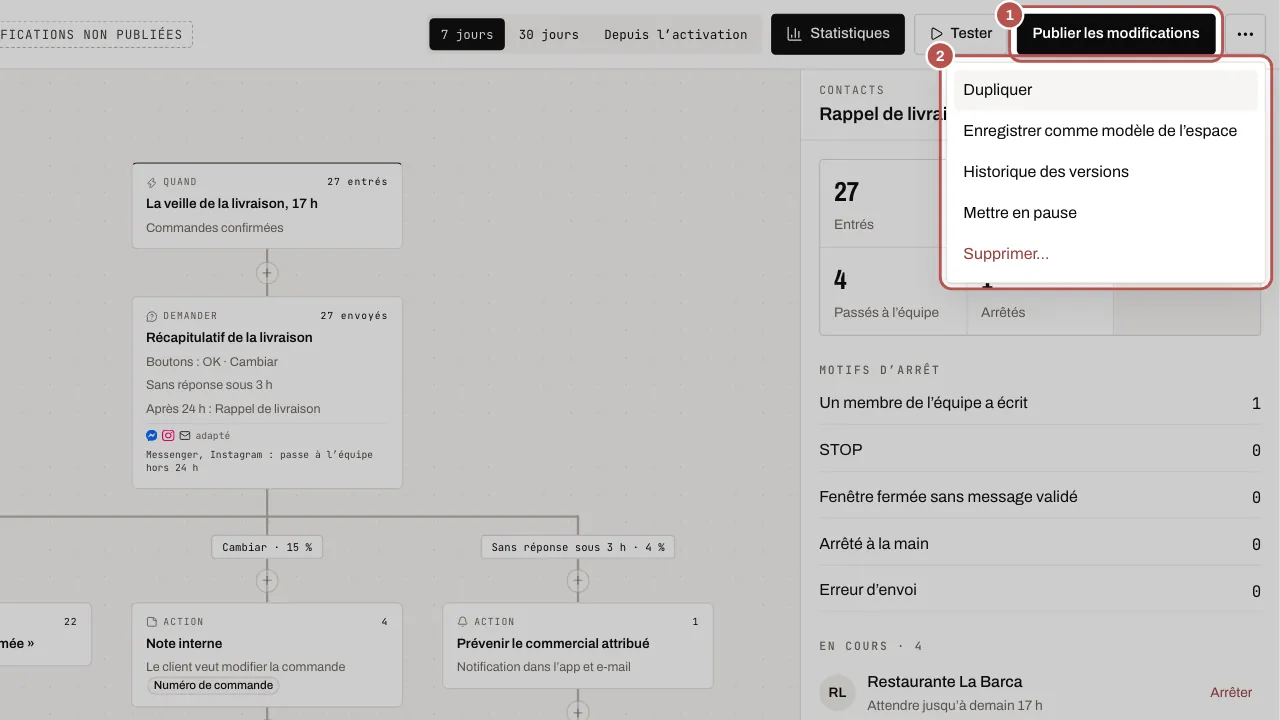This screenshot has height=720, width=1280.
Task: Add step under Sans réponse sous 3 h branch
Action: 578,580
